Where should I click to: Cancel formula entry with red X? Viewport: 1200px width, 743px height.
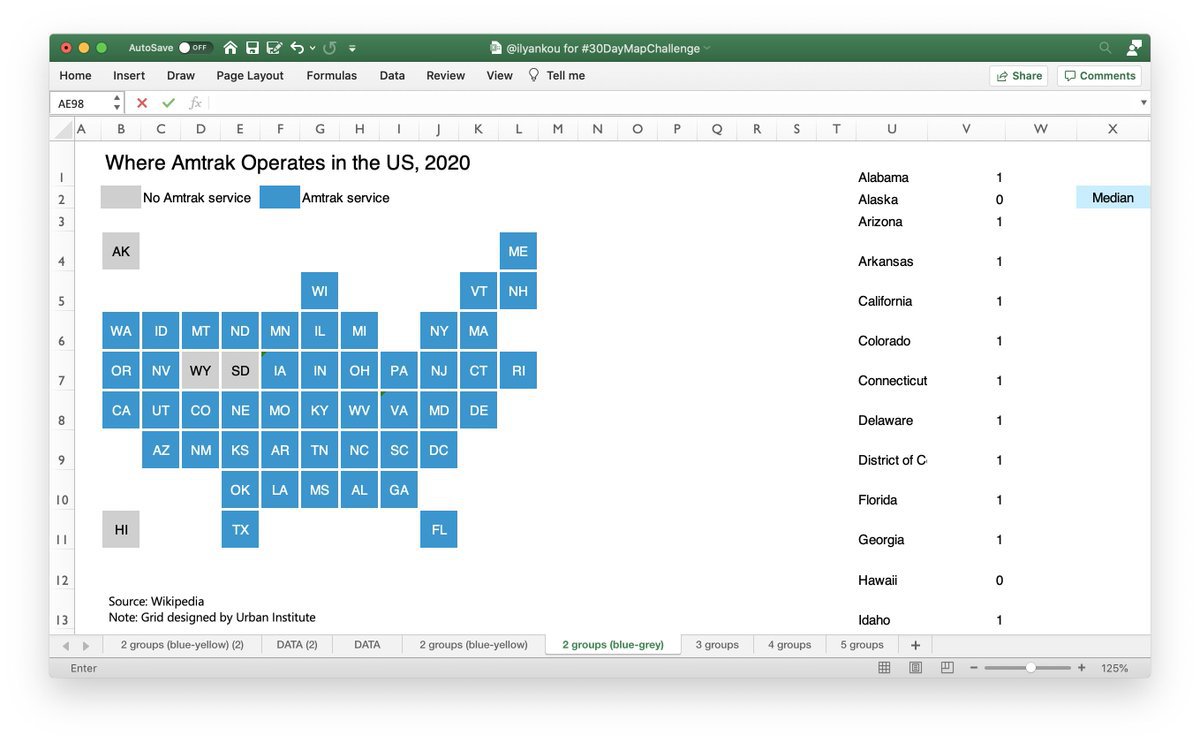[x=142, y=103]
